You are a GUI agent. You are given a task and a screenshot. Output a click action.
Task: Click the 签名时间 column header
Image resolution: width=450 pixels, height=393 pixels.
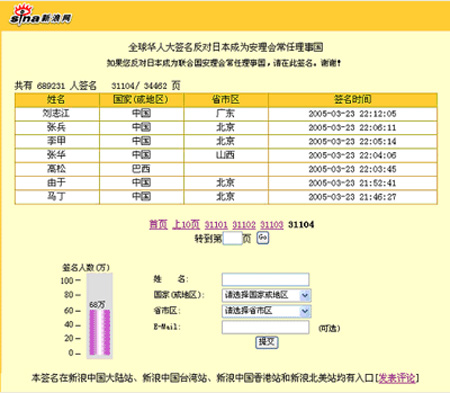[x=353, y=100]
